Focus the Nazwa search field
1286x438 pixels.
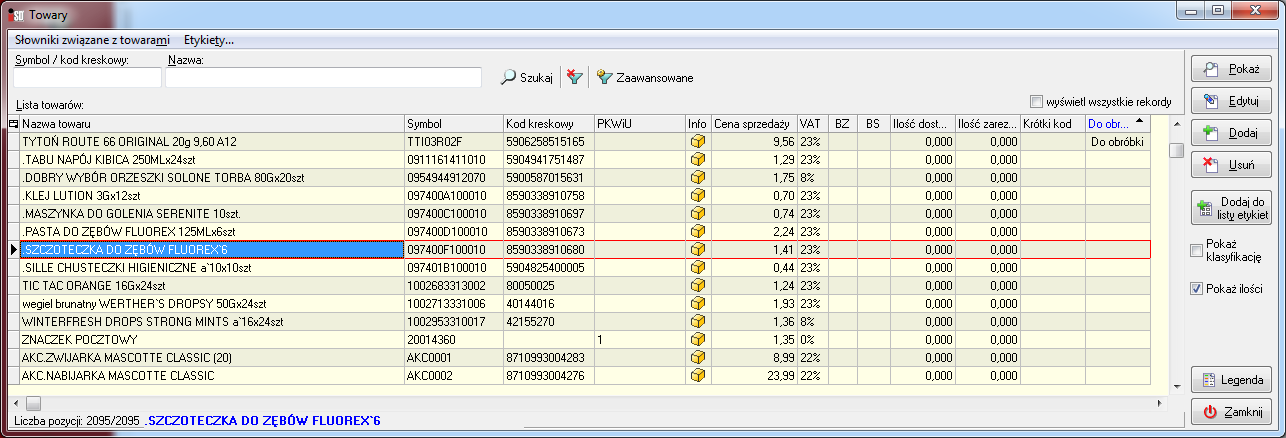(324, 78)
